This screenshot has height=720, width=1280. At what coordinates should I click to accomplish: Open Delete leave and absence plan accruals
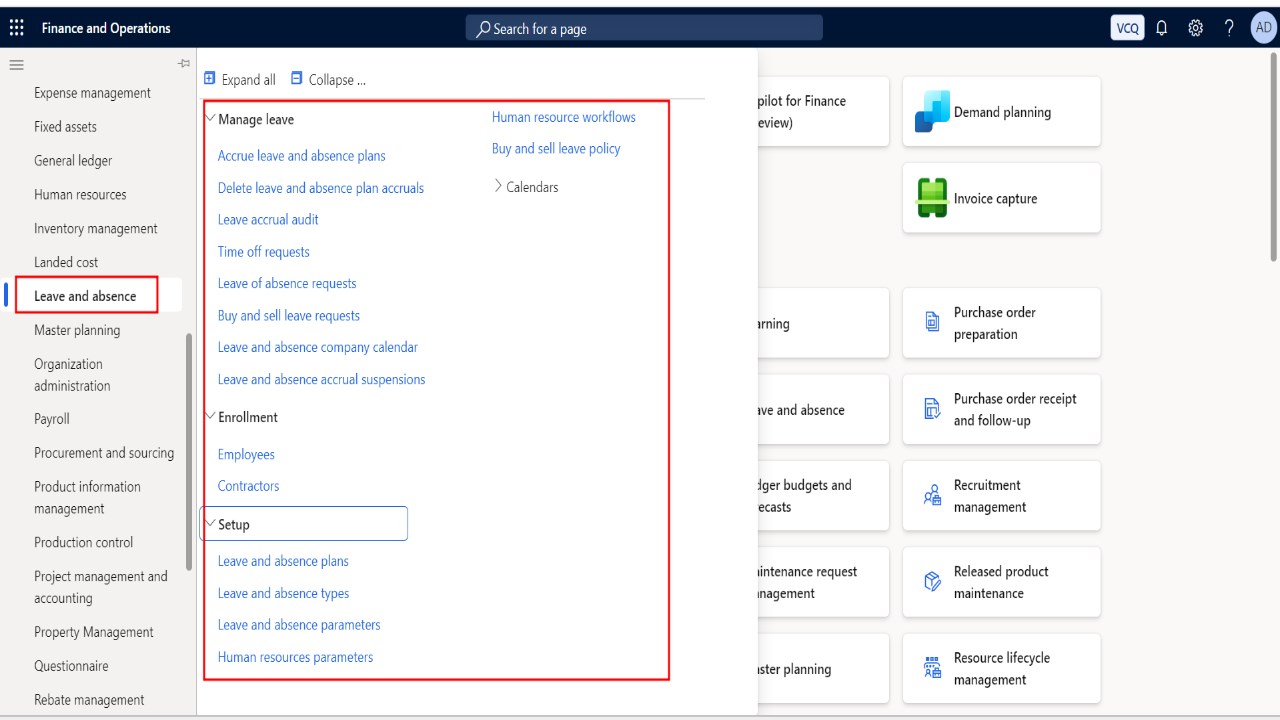[321, 188]
